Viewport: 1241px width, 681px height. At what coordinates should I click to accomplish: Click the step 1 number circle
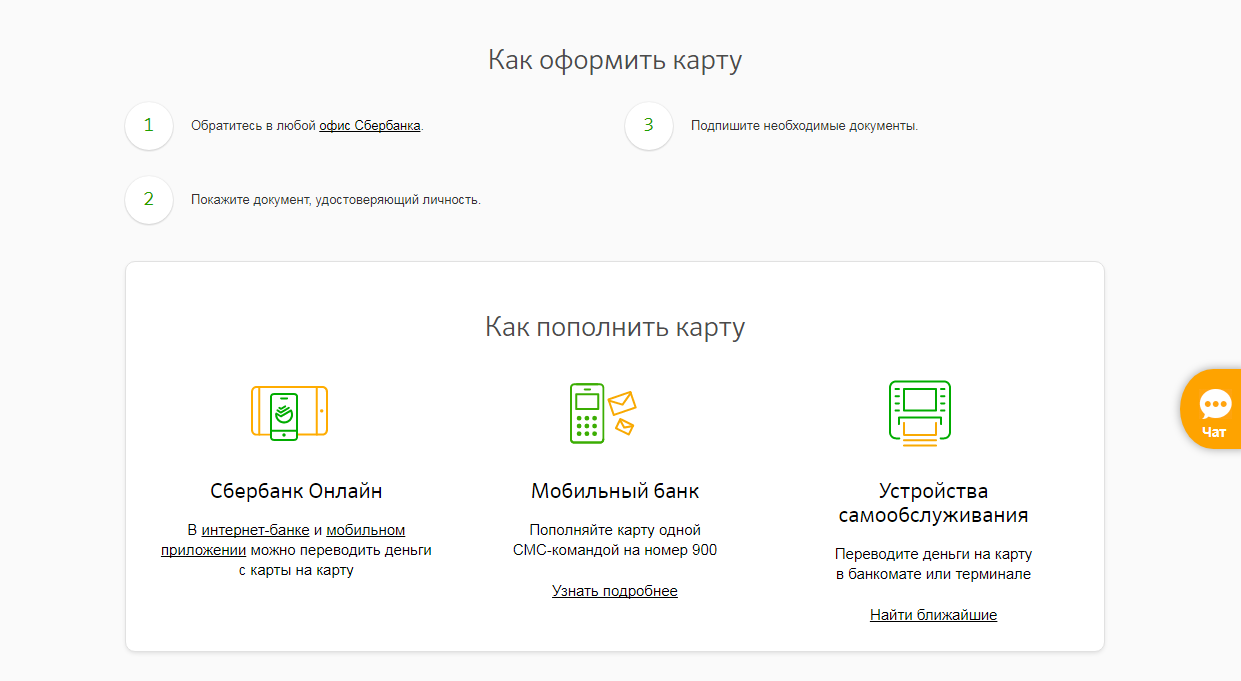click(x=149, y=126)
